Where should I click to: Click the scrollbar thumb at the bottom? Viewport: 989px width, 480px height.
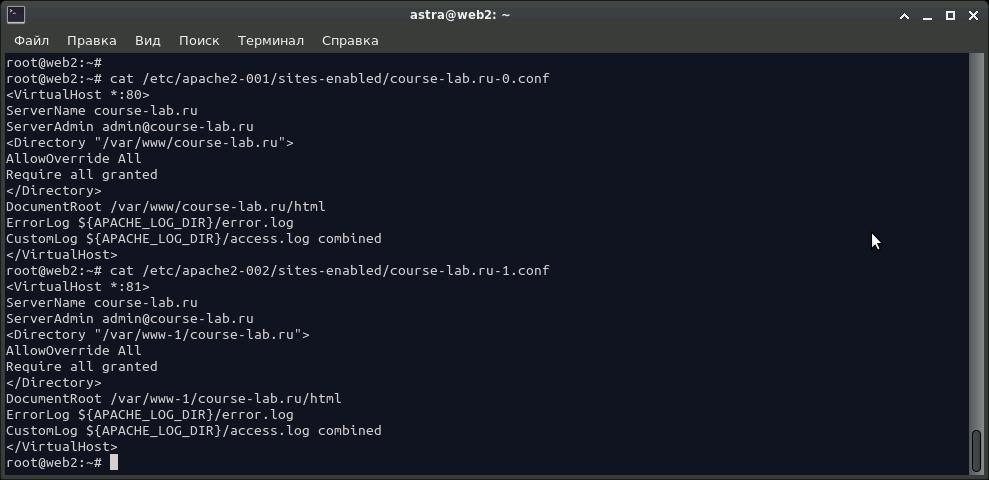tap(977, 450)
